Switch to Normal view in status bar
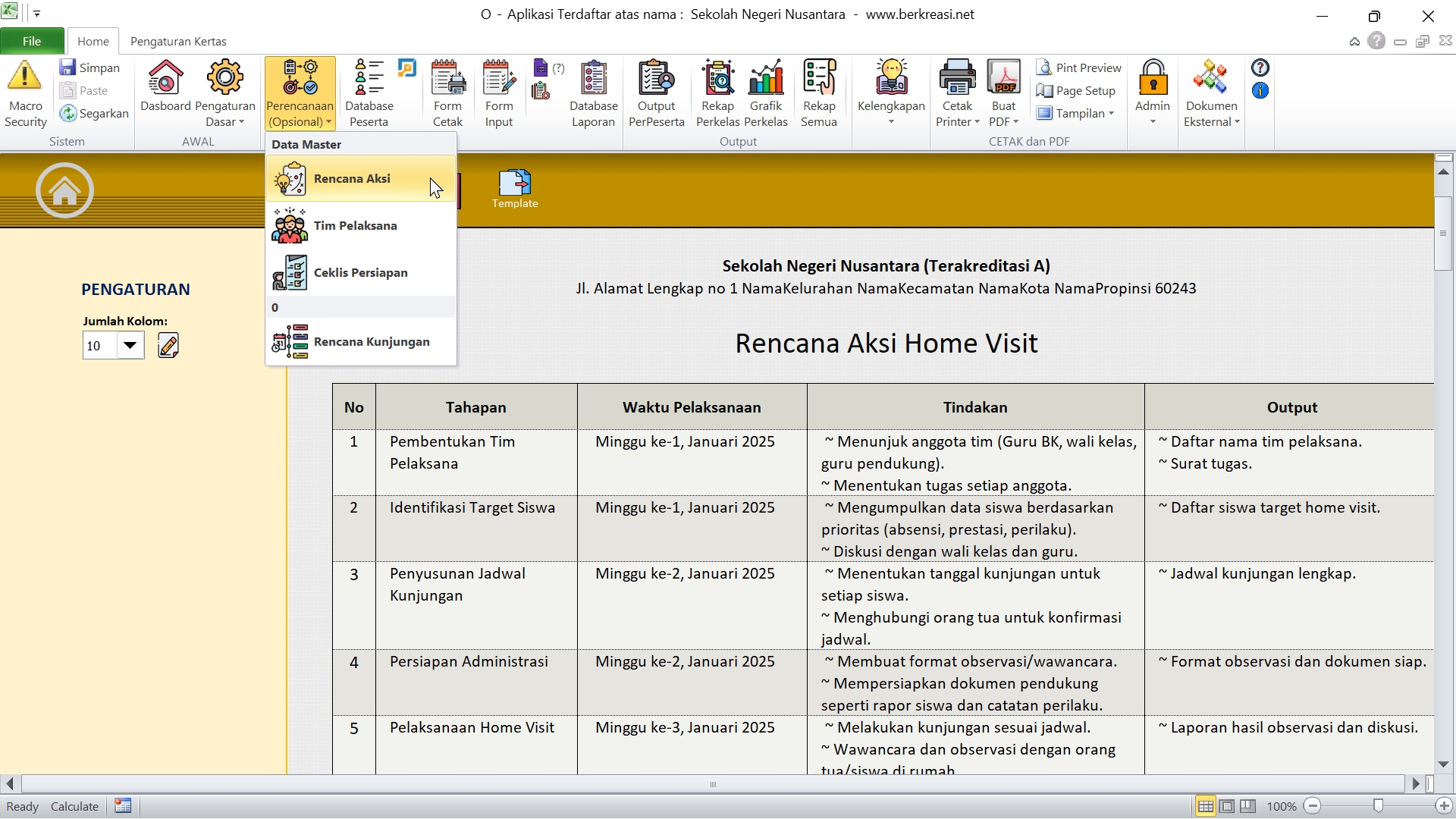 [x=1205, y=806]
